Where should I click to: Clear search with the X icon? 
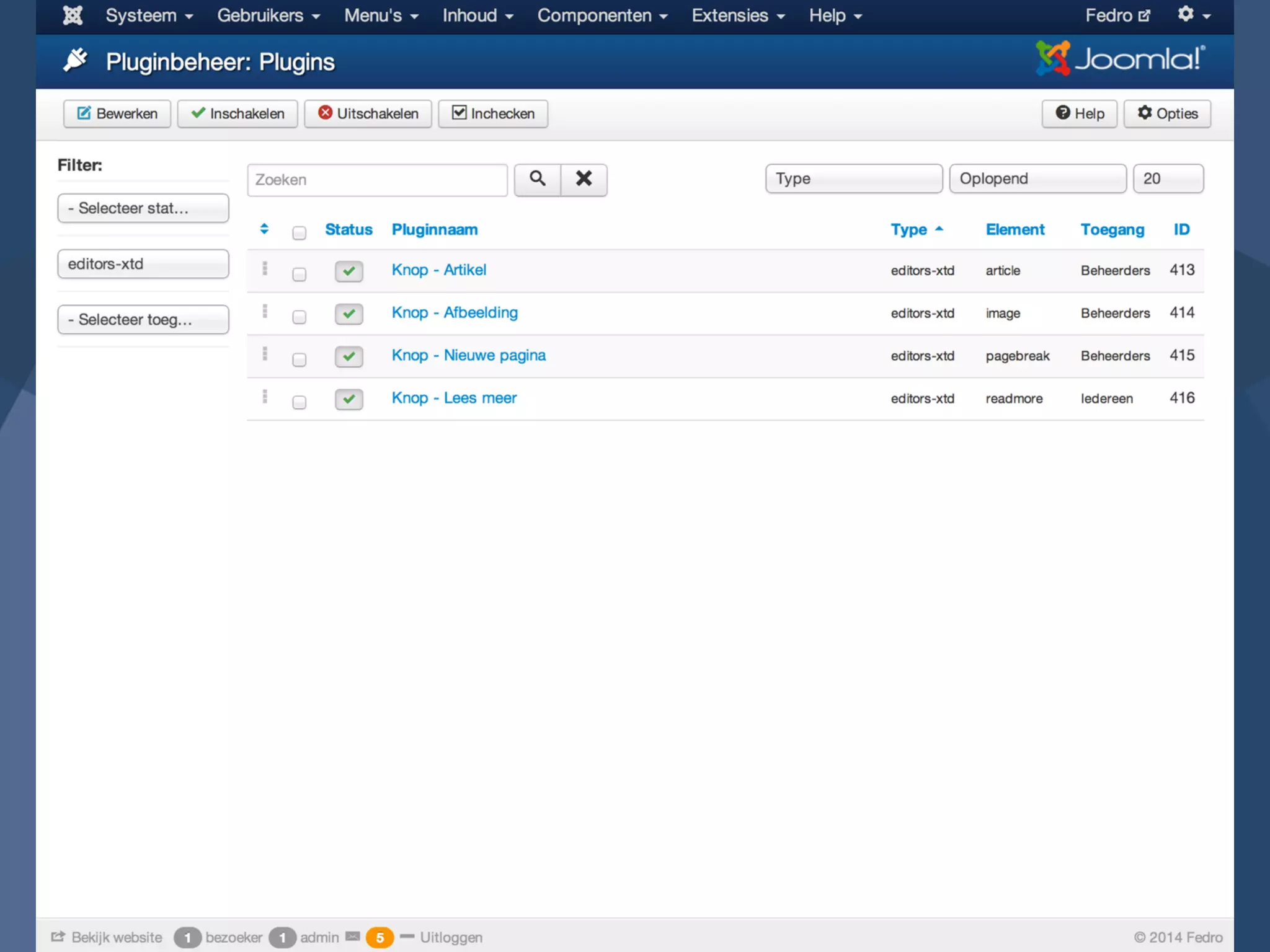(584, 179)
